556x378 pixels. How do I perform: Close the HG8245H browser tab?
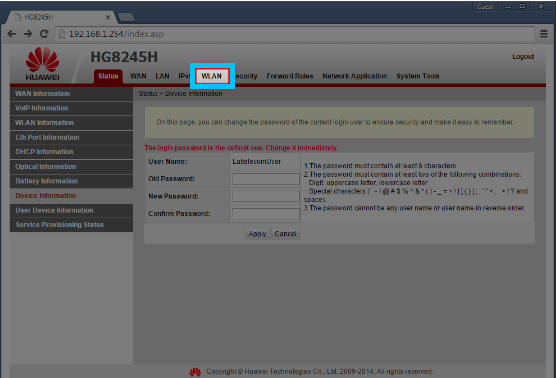pyautogui.click(x=108, y=17)
